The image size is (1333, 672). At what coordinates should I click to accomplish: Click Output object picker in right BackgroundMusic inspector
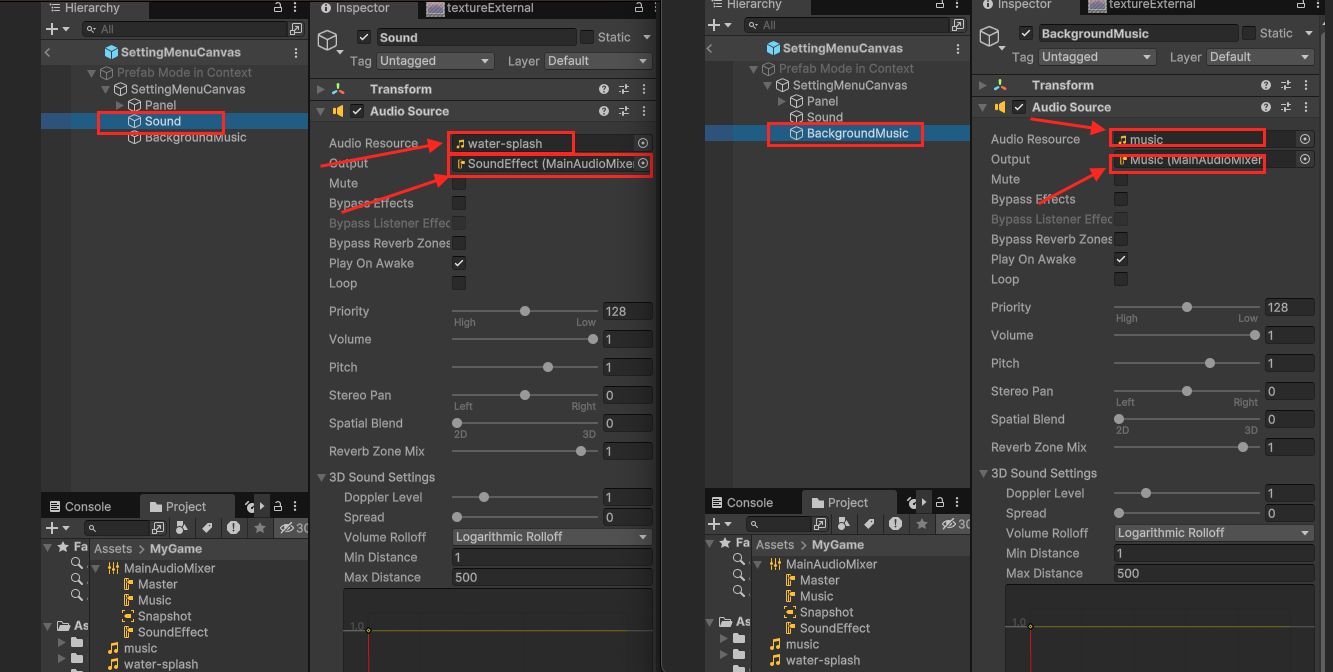(1305, 159)
